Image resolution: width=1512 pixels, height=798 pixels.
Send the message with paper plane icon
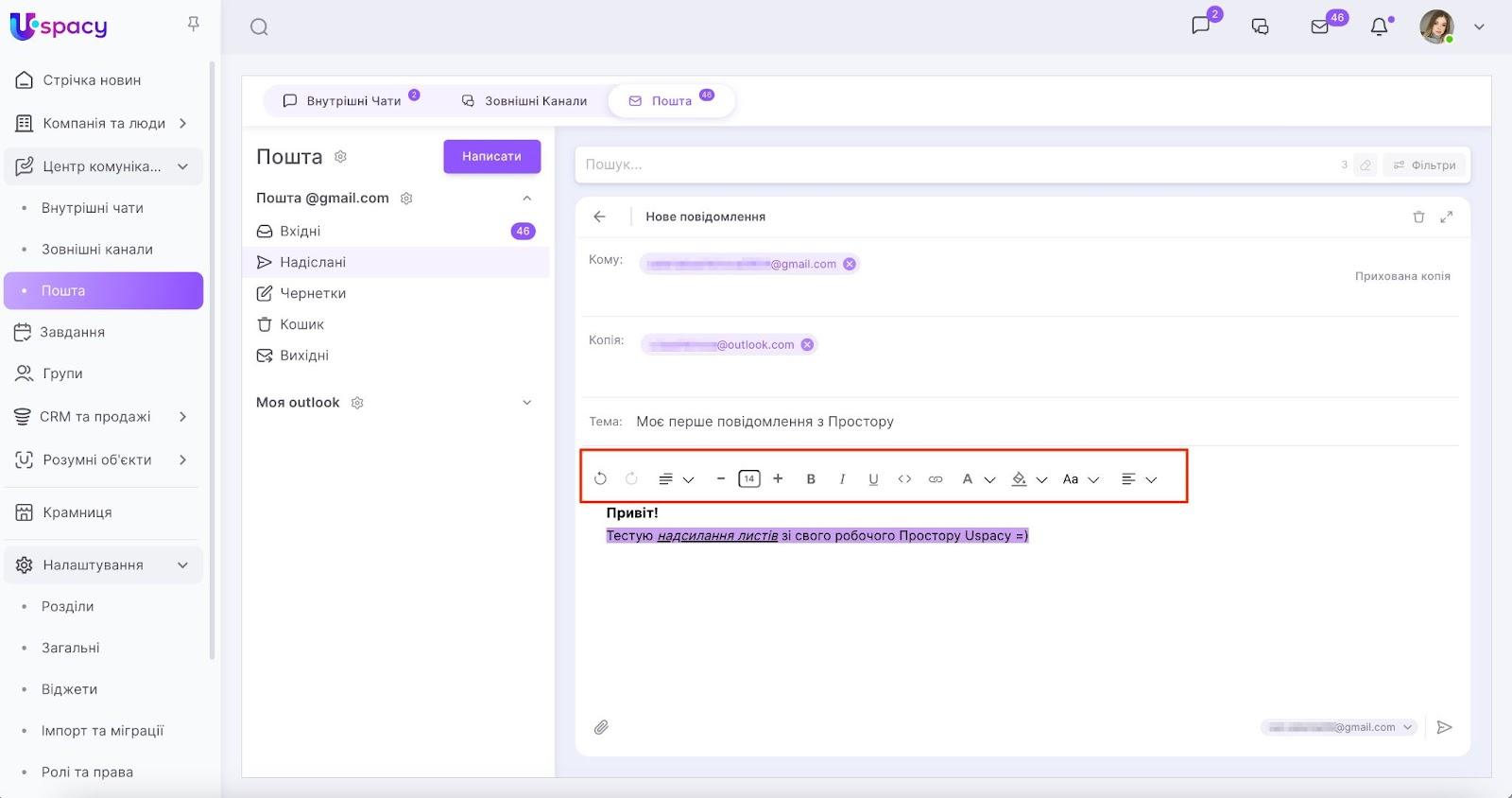1444,727
